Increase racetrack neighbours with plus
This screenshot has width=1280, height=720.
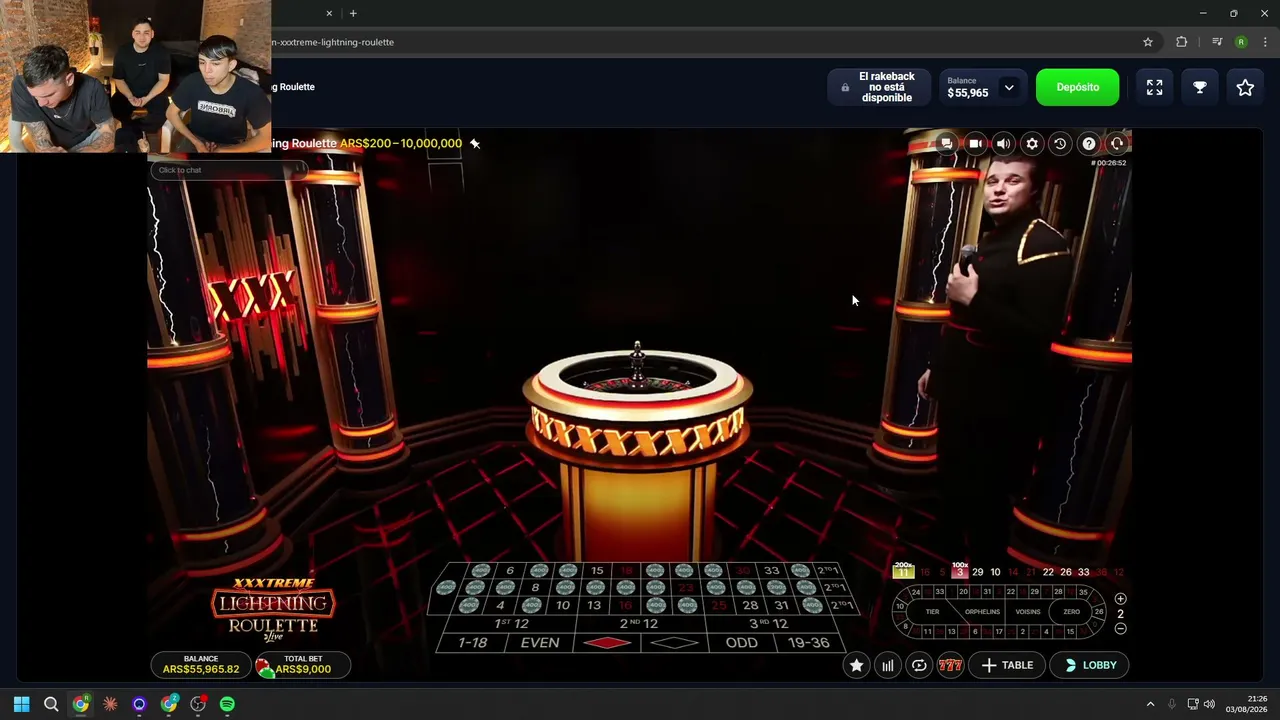(x=1120, y=599)
